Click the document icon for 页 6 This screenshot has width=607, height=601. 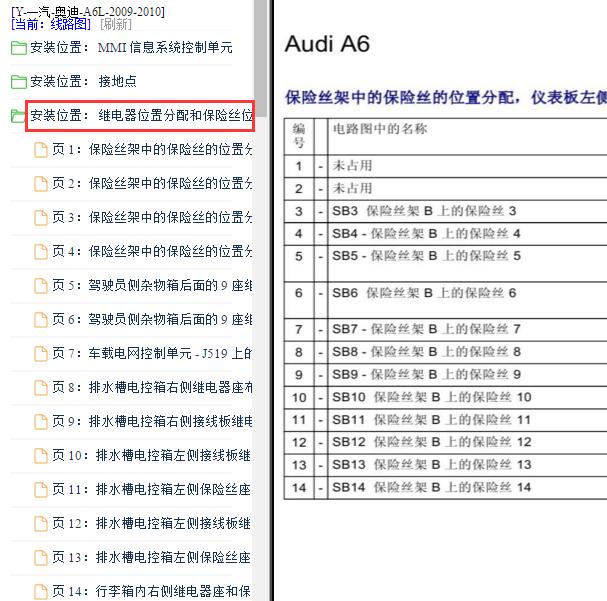[x=41, y=320]
